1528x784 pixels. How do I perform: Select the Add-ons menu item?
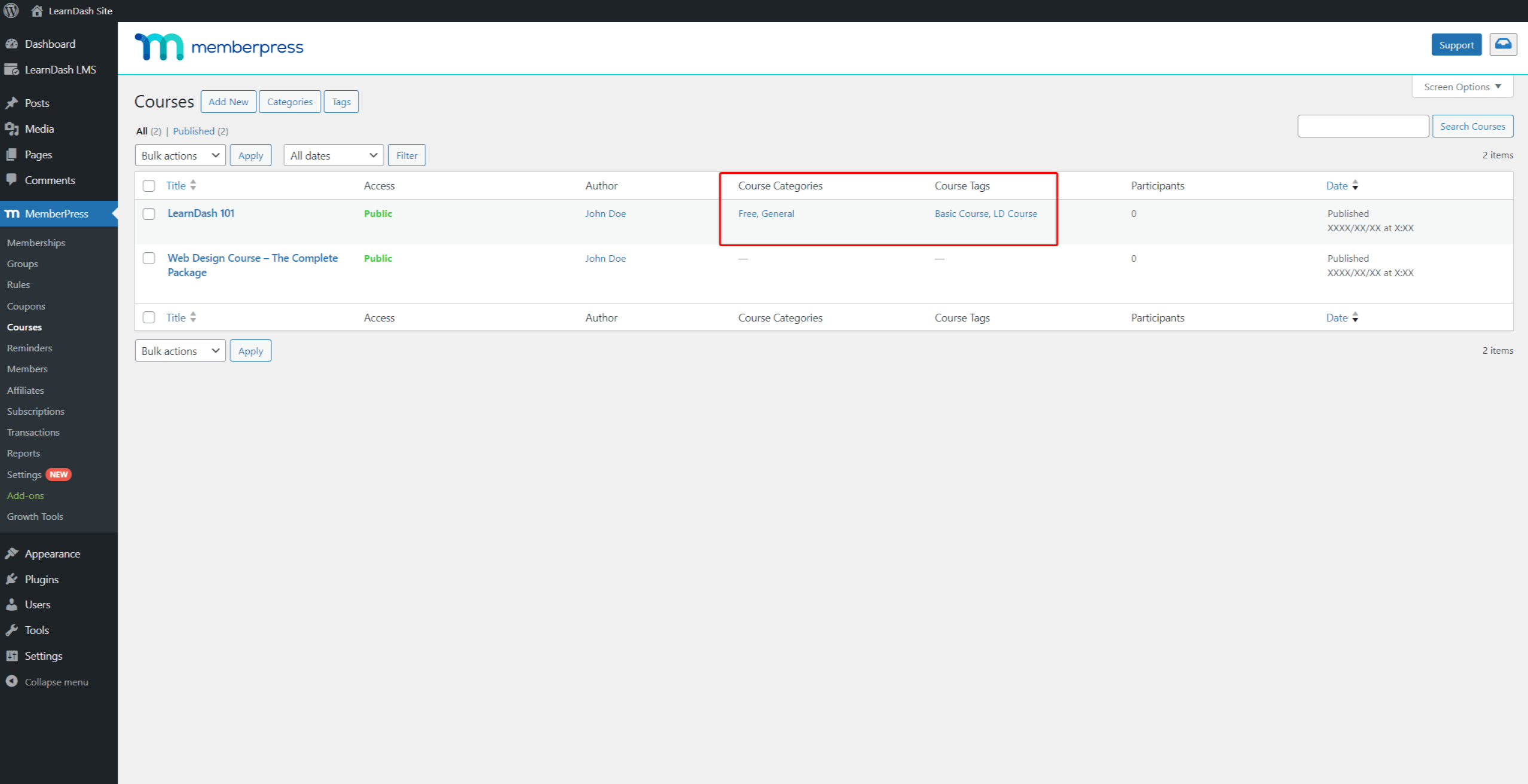pyautogui.click(x=26, y=495)
